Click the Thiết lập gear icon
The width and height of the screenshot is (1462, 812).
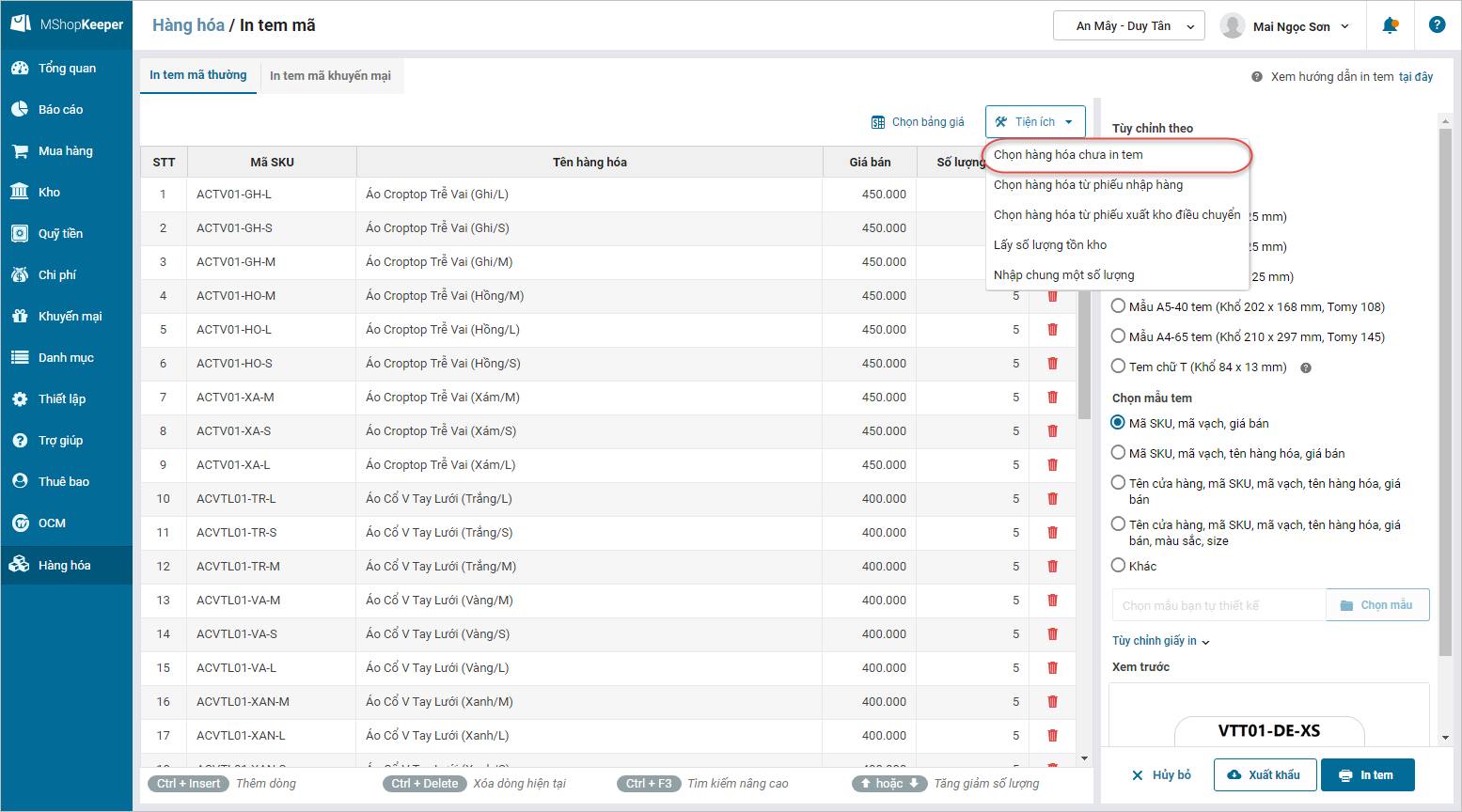click(x=20, y=398)
